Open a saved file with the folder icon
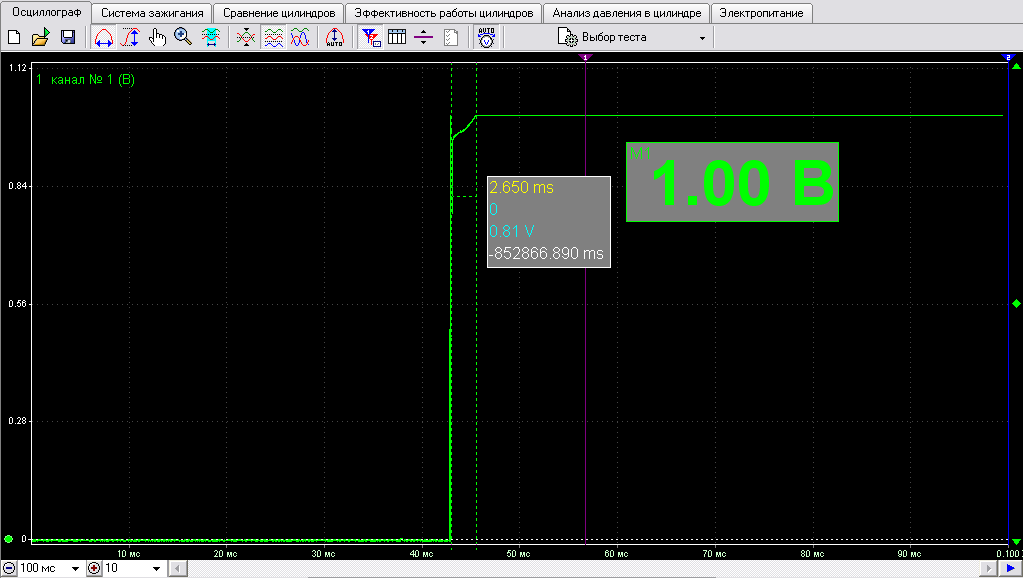This screenshot has width=1023, height=578. click(x=40, y=37)
